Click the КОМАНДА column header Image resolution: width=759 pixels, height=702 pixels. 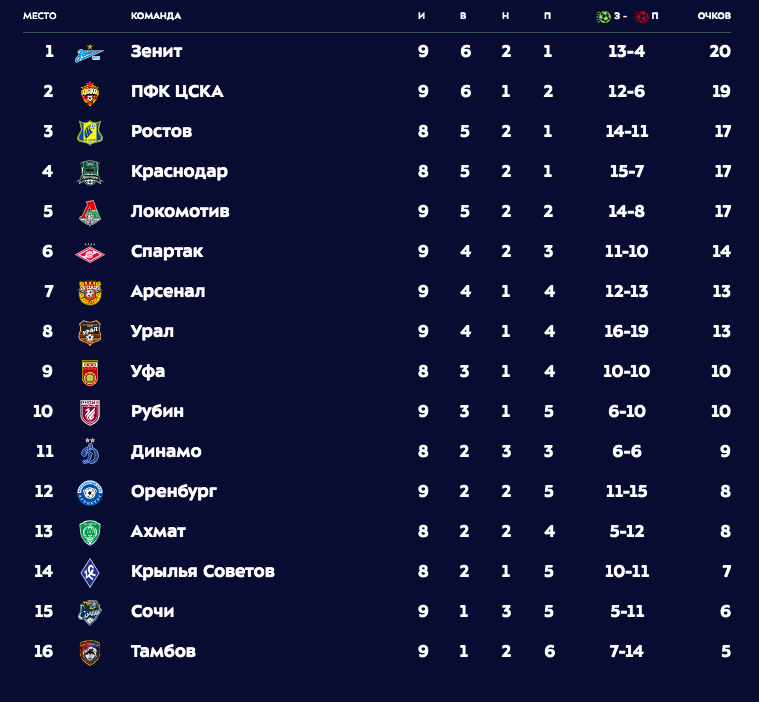[x=156, y=16]
